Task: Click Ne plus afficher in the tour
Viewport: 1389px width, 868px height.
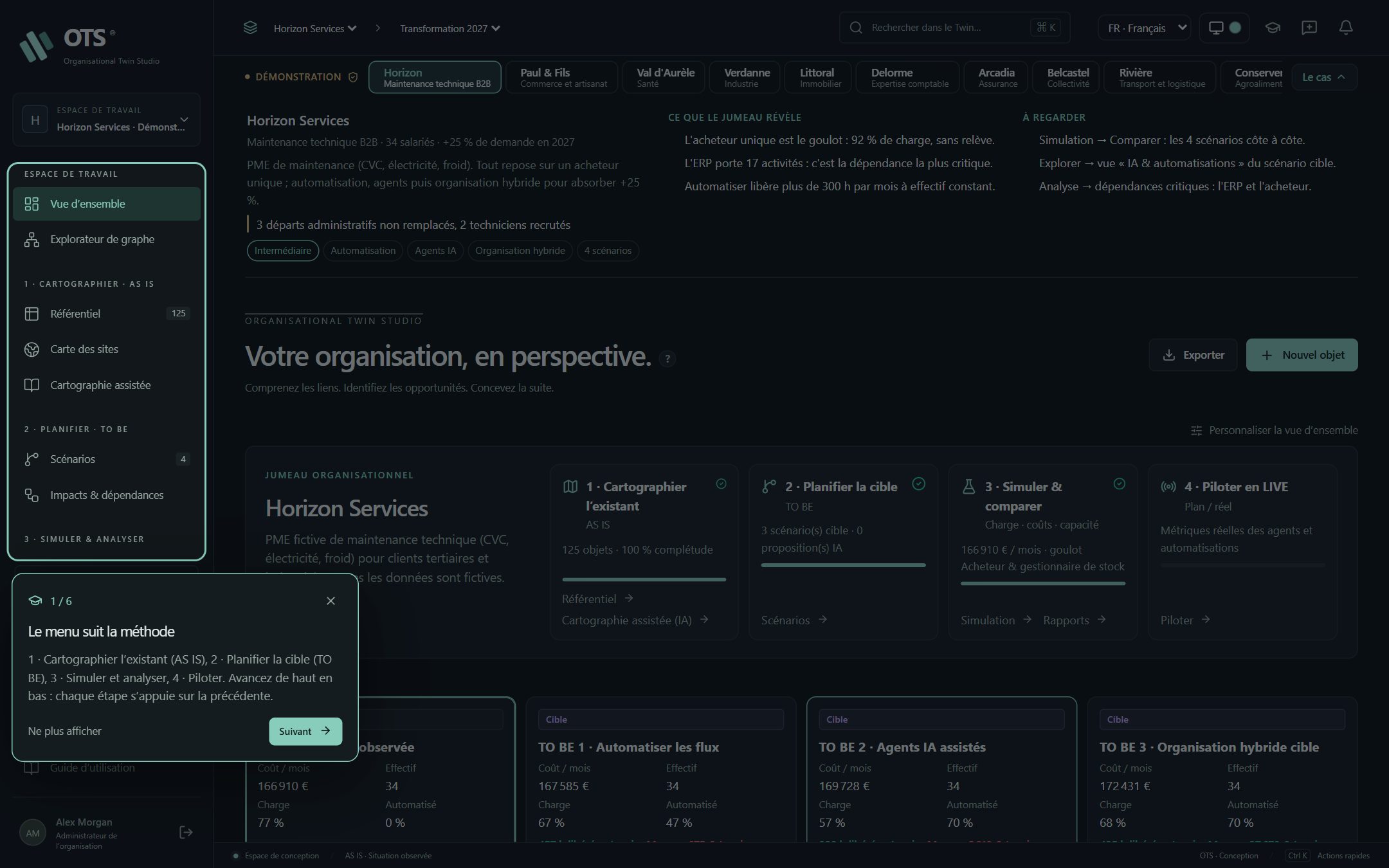Action: point(64,732)
